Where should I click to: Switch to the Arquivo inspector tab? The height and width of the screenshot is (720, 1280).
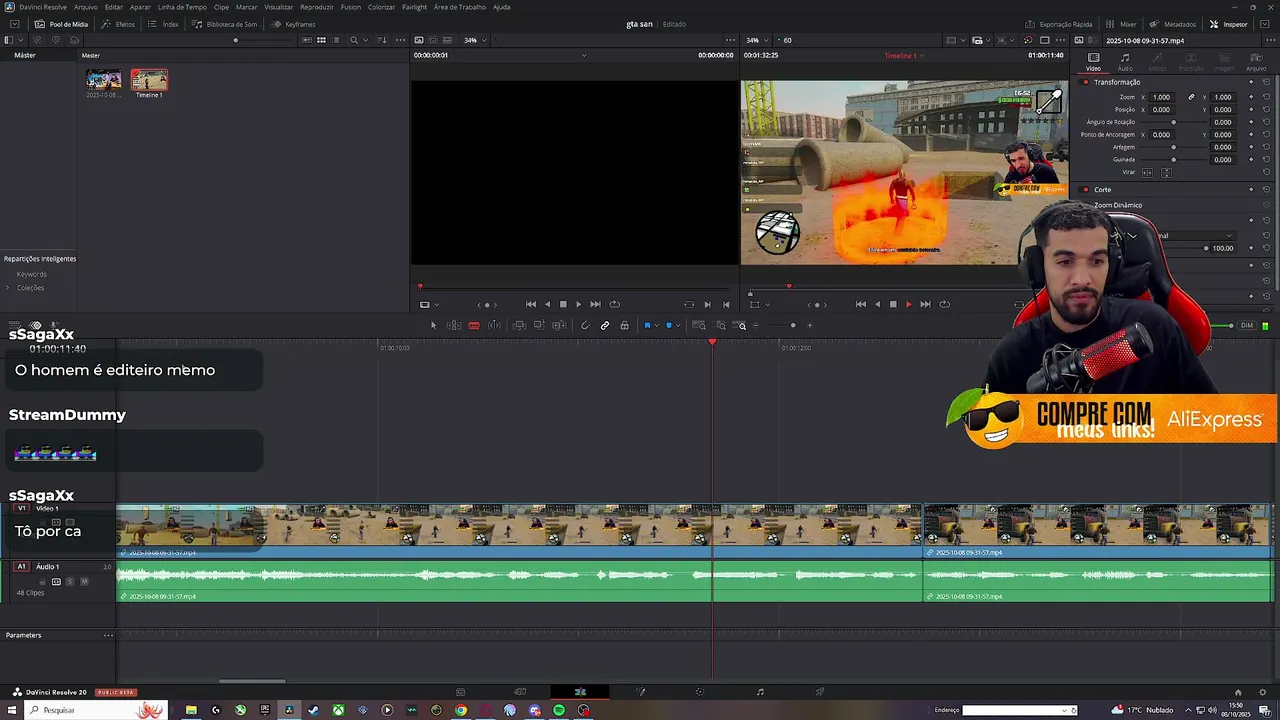click(x=1255, y=62)
